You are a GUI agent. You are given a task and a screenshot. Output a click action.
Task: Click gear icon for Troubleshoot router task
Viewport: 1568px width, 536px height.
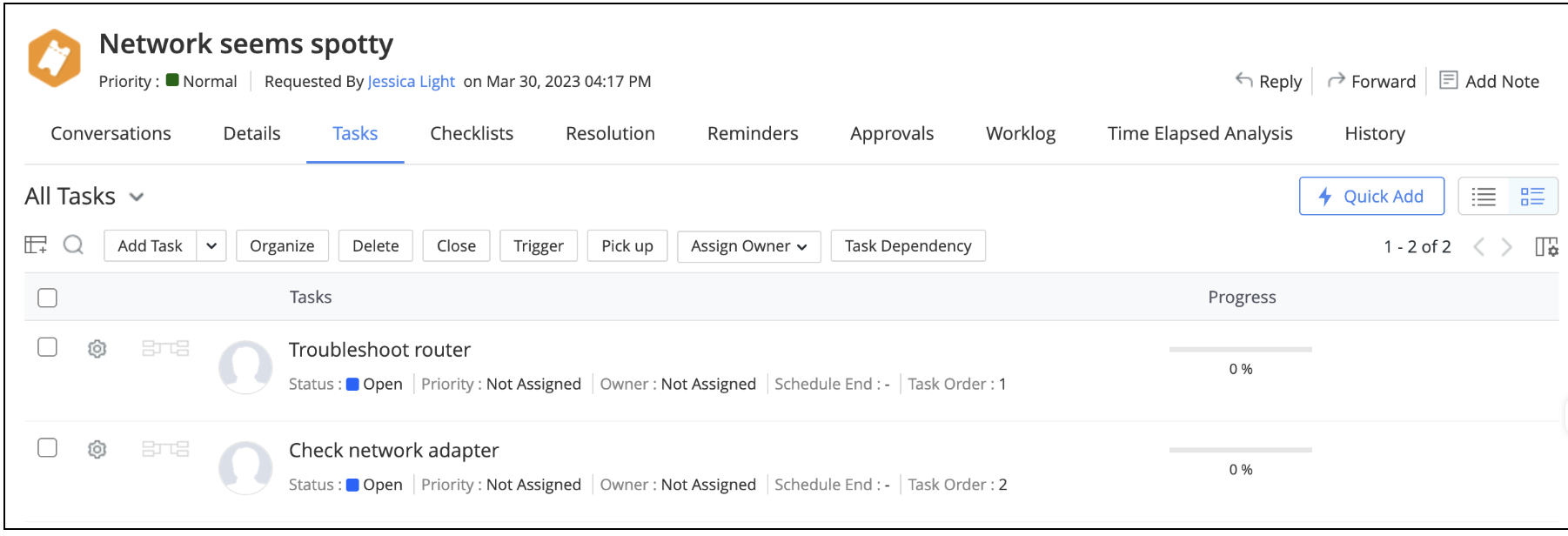pyautogui.click(x=97, y=349)
